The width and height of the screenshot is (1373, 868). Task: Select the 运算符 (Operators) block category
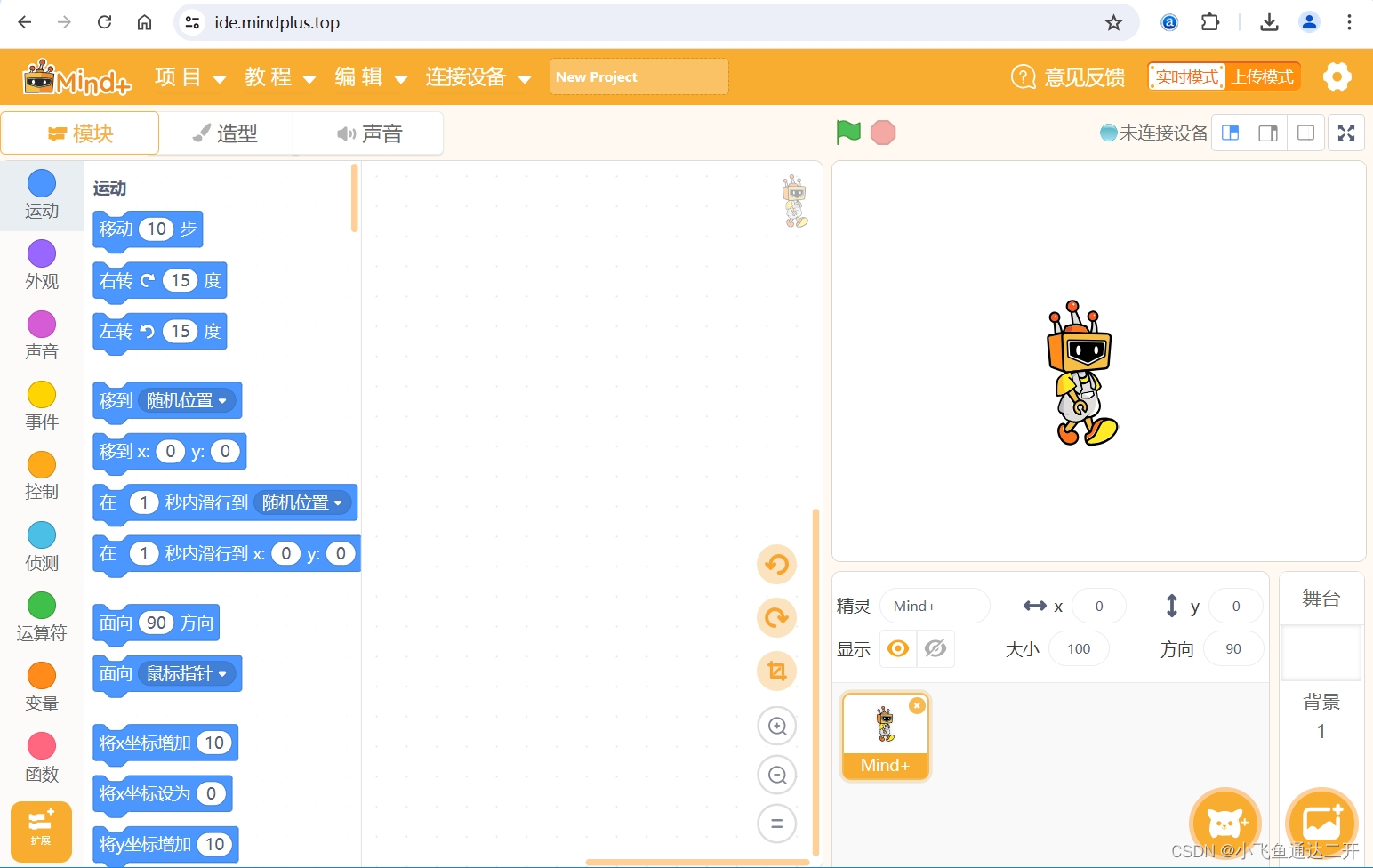pyautogui.click(x=41, y=615)
